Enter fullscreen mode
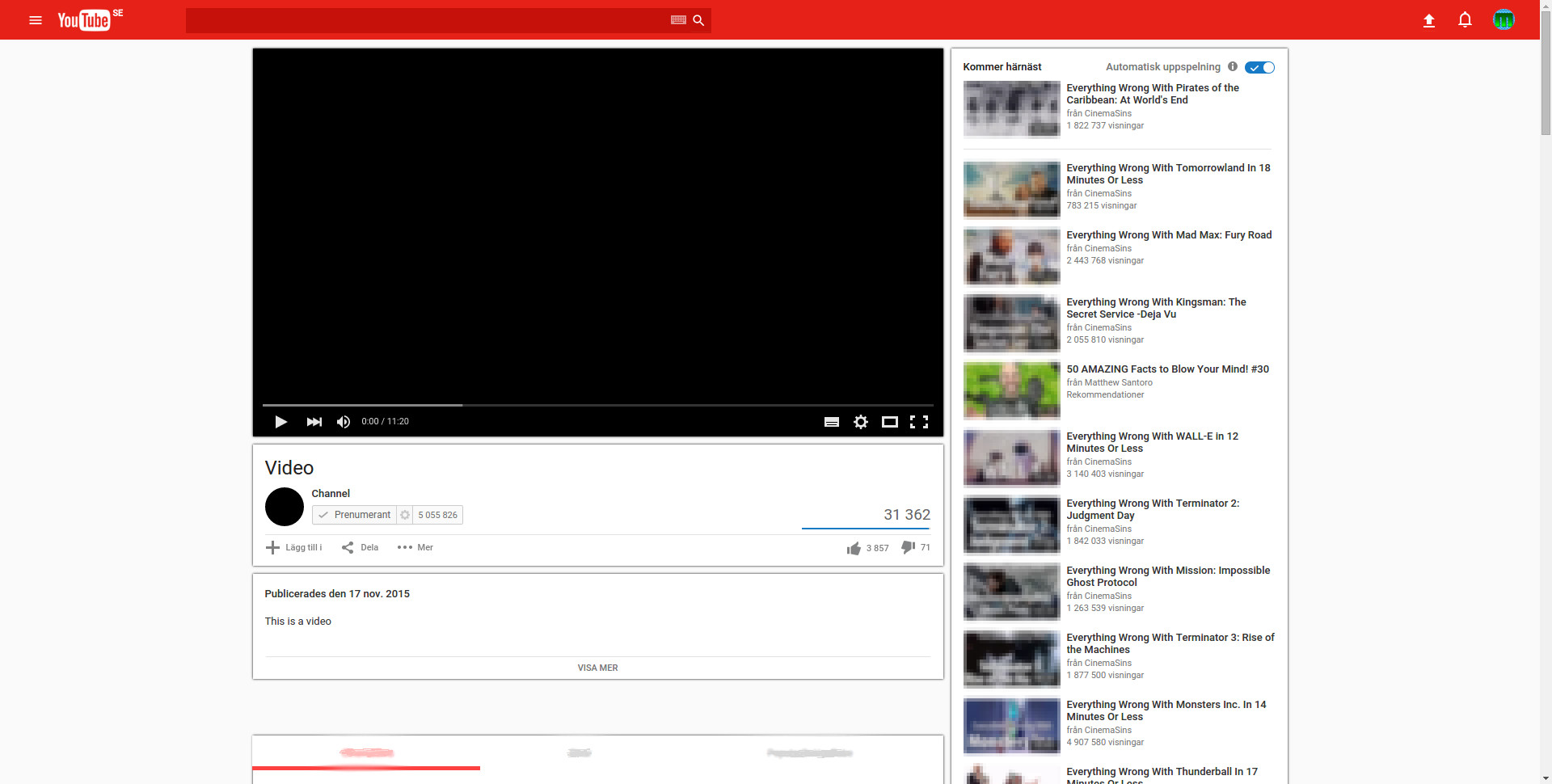Image resolution: width=1552 pixels, height=784 pixels. [920, 421]
